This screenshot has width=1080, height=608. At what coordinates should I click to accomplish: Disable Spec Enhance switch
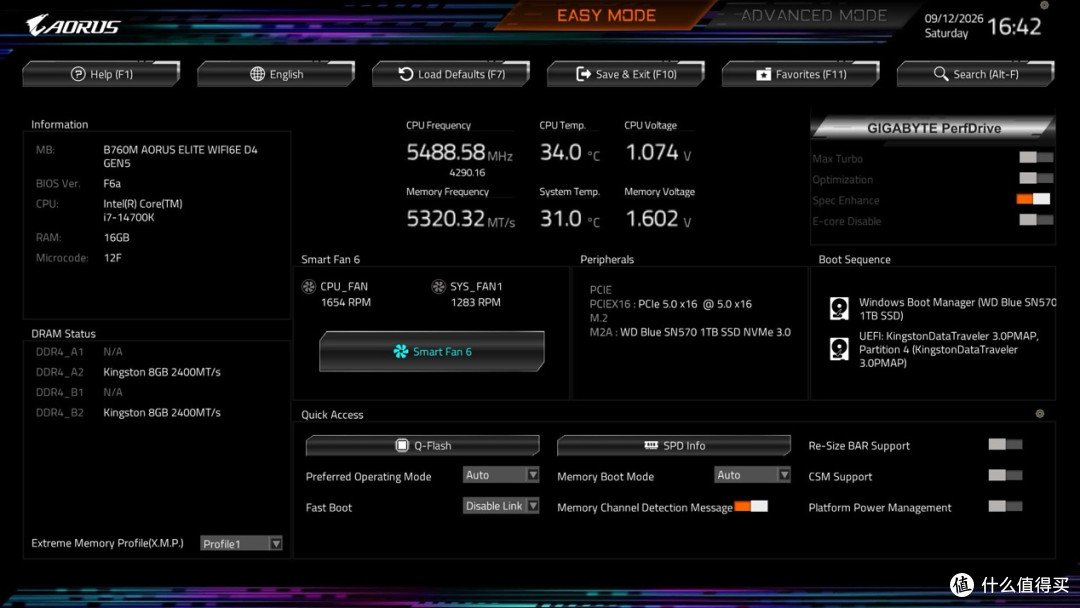point(1033,199)
